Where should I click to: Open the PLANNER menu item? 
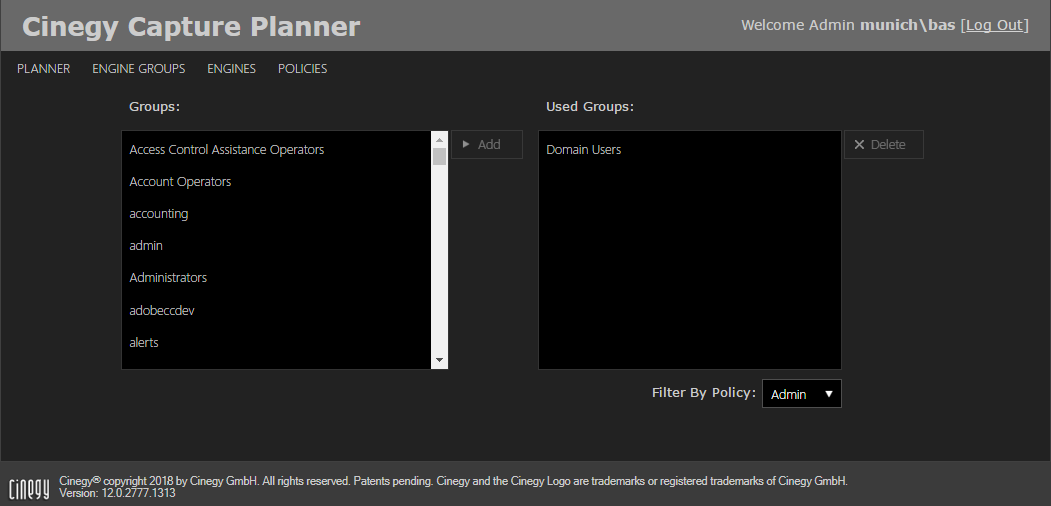tap(44, 68)
